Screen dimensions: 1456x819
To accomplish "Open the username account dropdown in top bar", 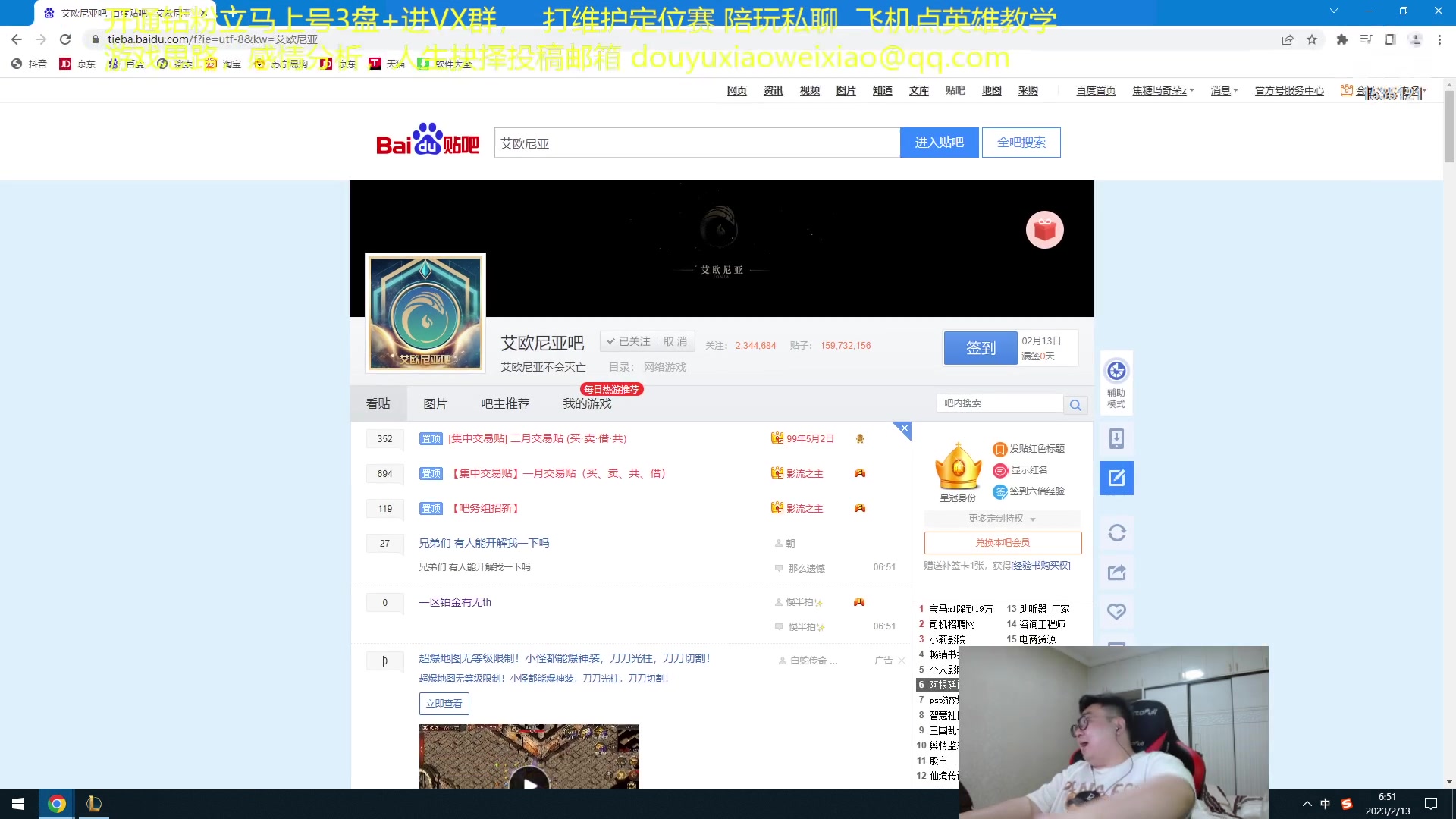I will (x=1163, y=91).
